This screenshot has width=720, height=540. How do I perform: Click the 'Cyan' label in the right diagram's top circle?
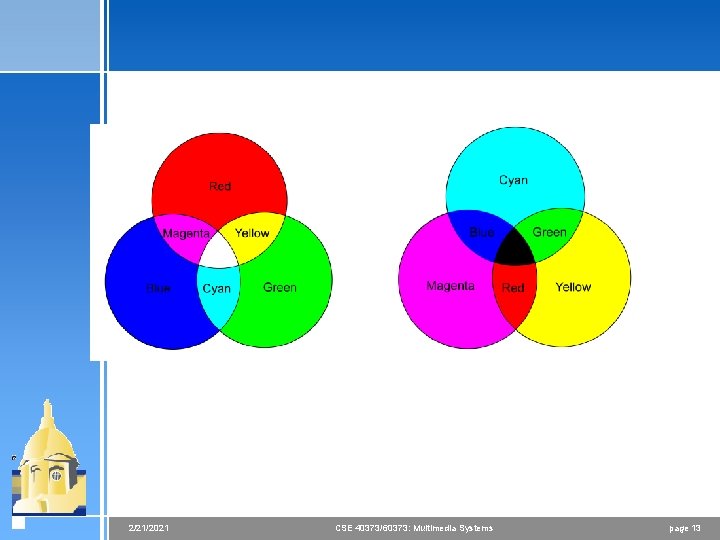pos(513,180)
